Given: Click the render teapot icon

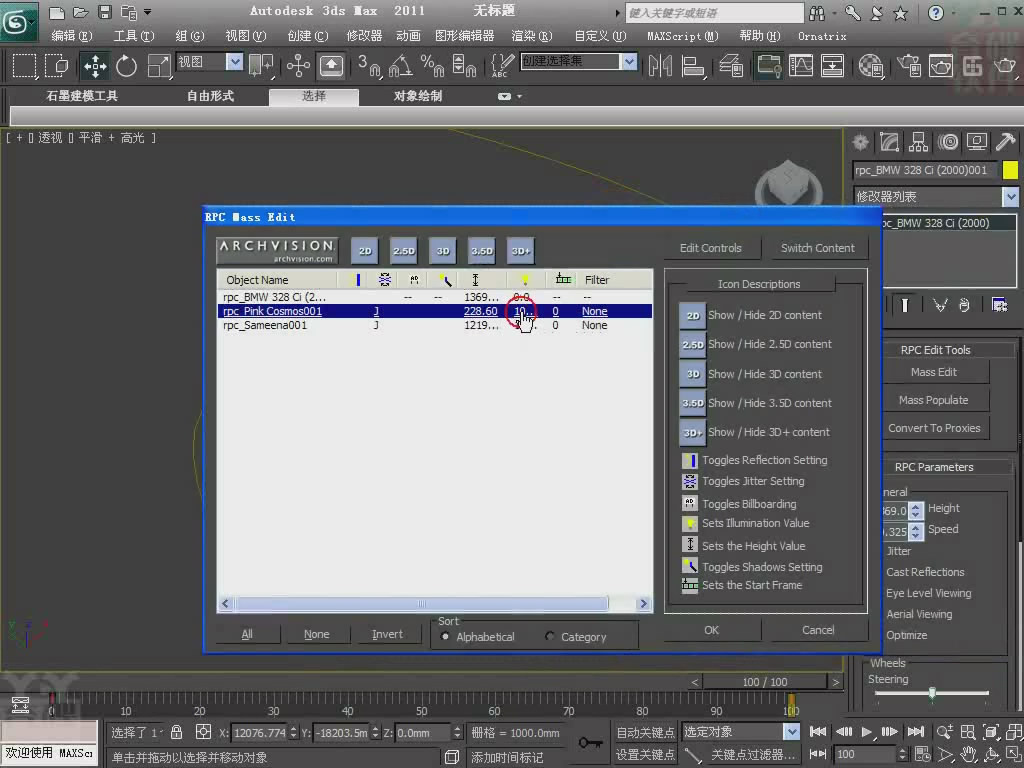Looking at the screenshot, I should coord(1005,66).
